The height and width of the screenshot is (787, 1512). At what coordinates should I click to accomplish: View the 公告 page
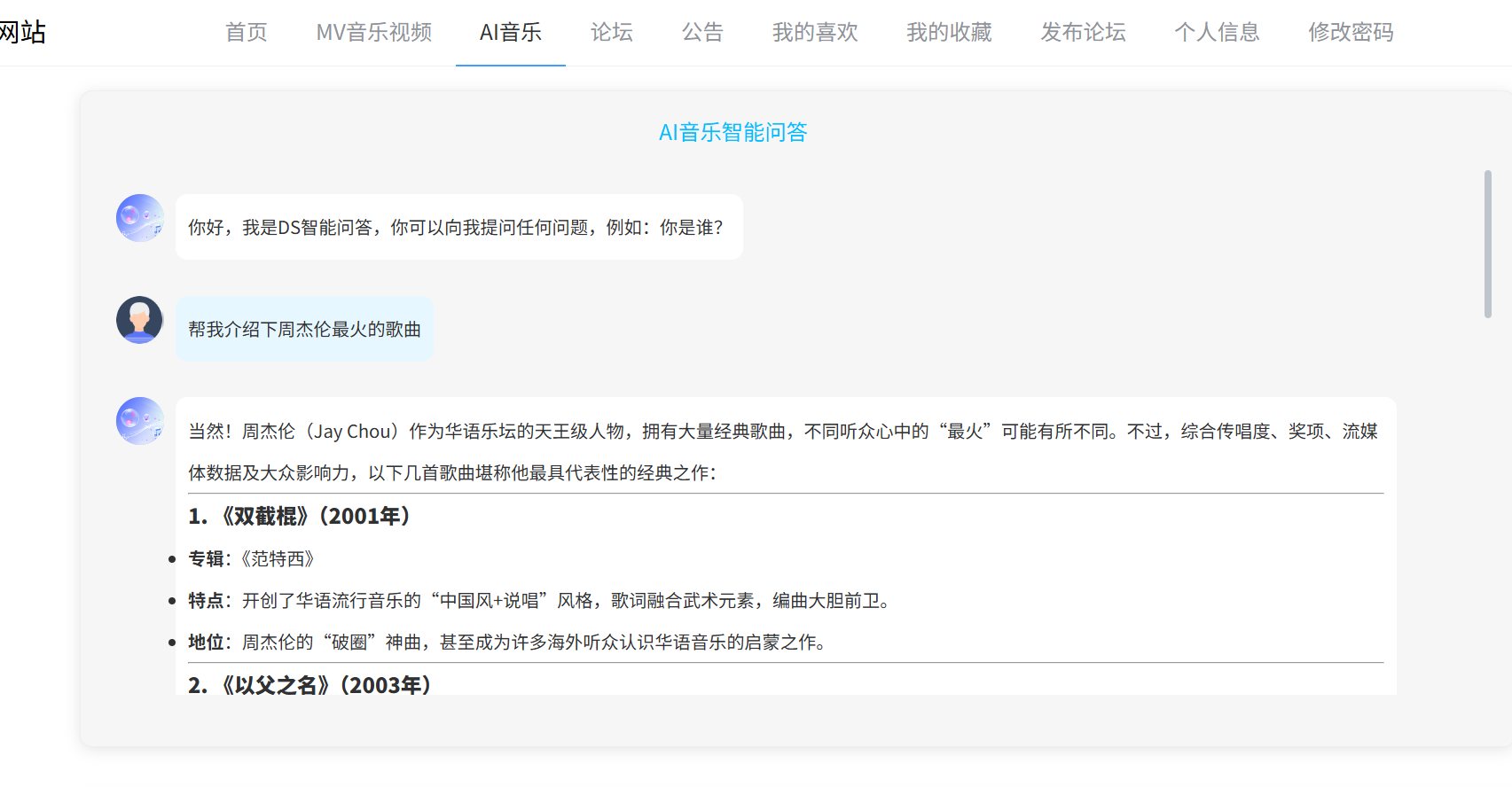tap(703, 33)
